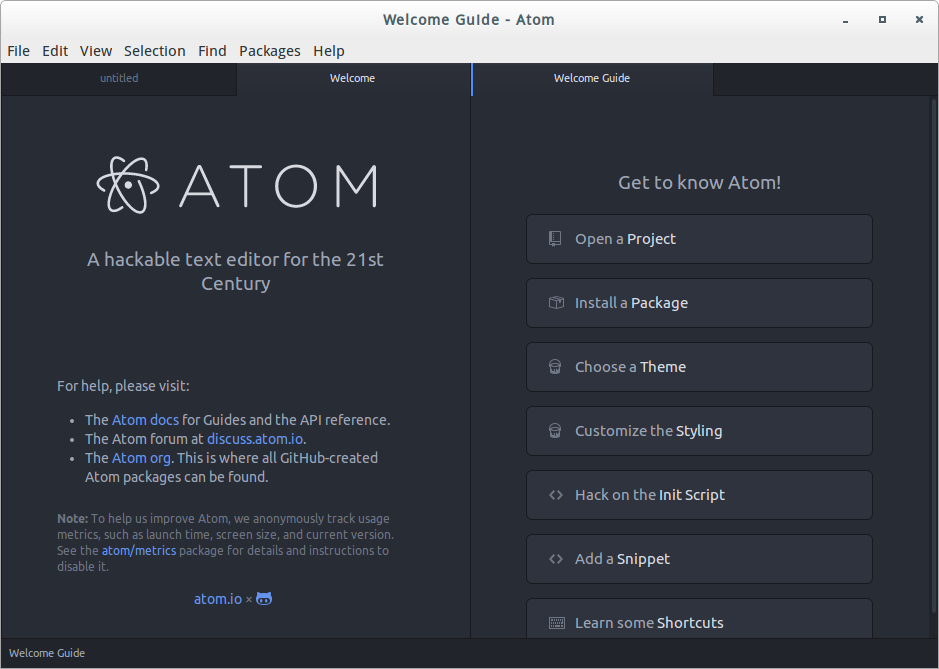
Task: Click the paint bucket icon beside Choose a Theme
Action: (x=555, y=367)
